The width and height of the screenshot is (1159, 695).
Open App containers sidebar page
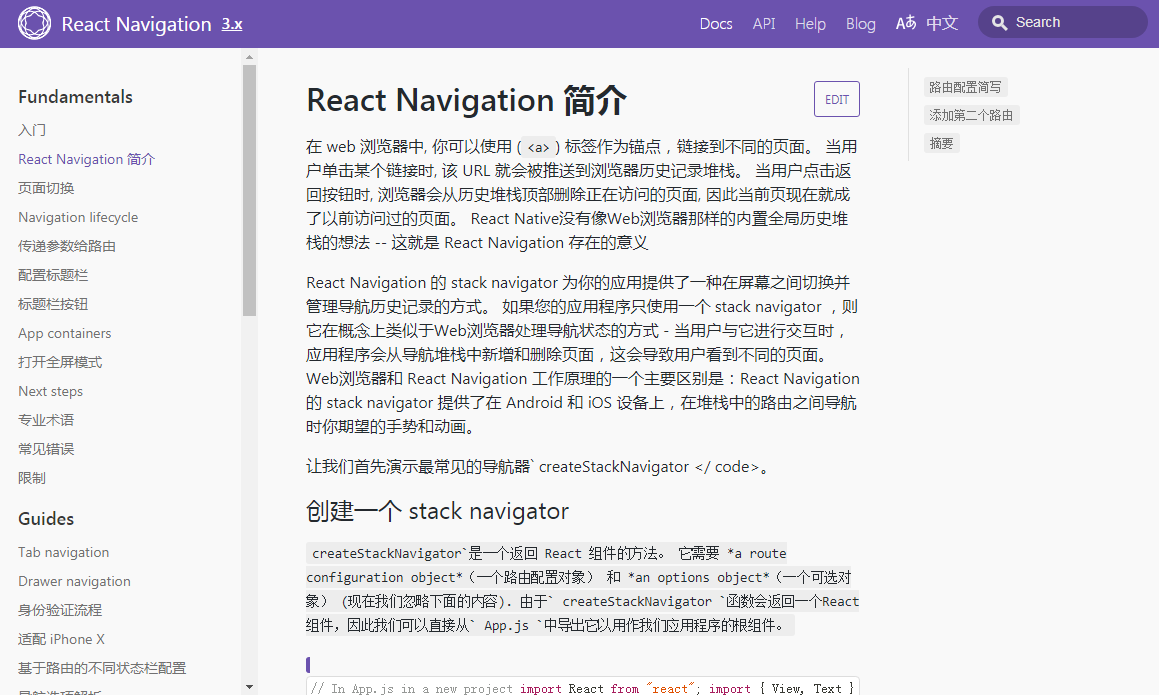coord(65,333)
